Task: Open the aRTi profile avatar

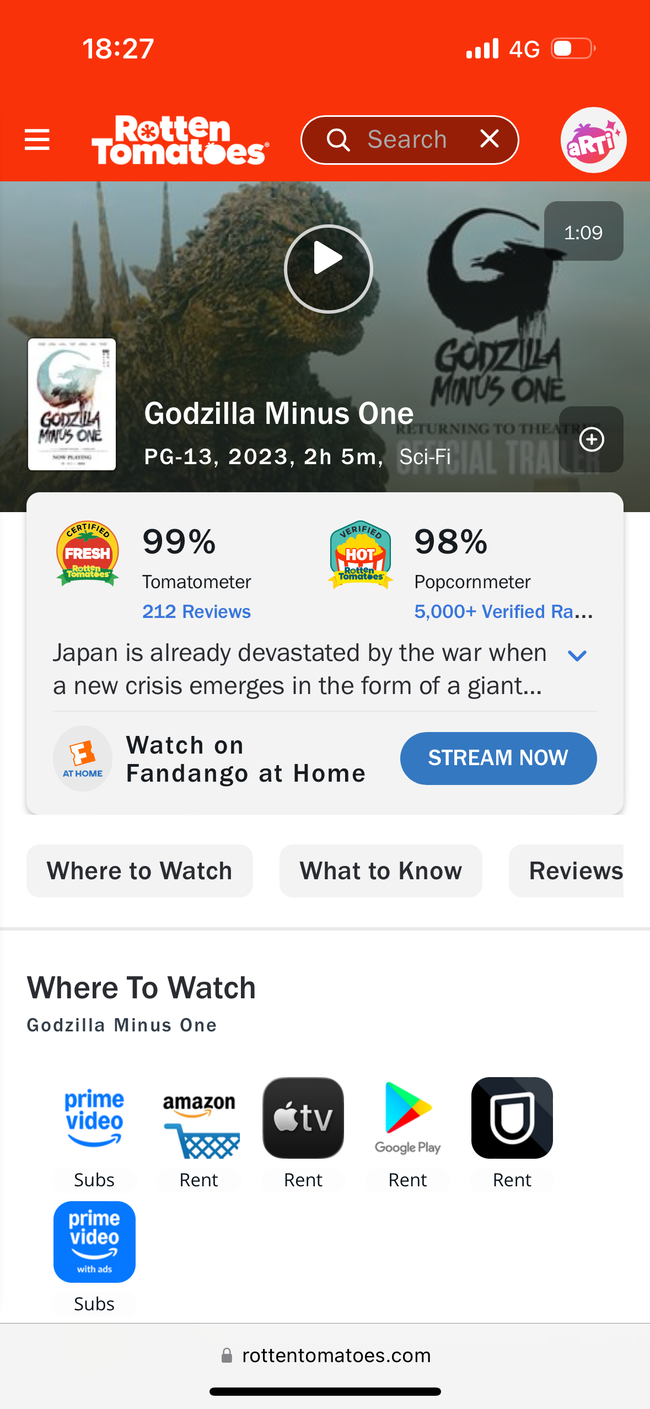Action: [593, 140]
